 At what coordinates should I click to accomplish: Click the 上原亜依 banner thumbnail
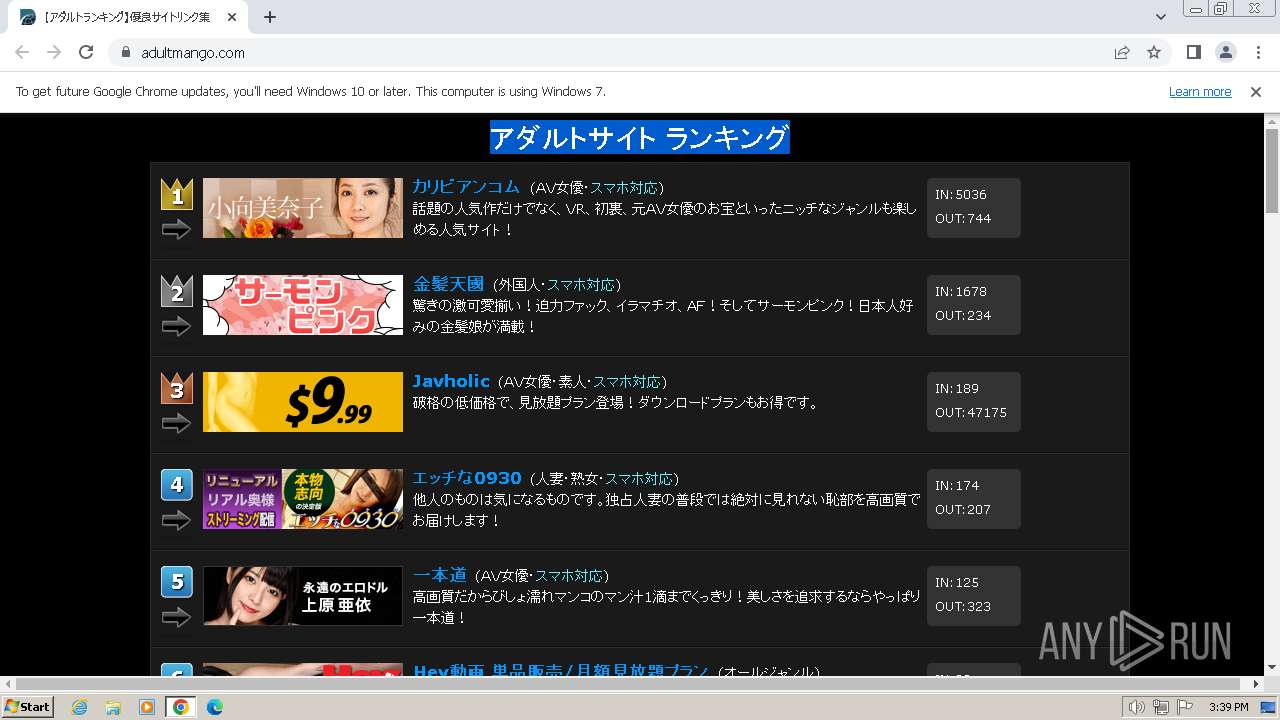(x=303, y=596)
